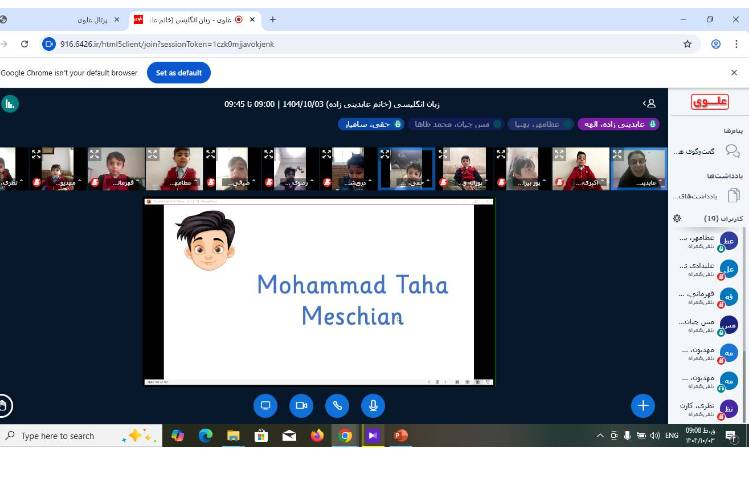Make the teacher عابدینی webcam fullscreen
750x480 pixels.
(x=618, y=154)
